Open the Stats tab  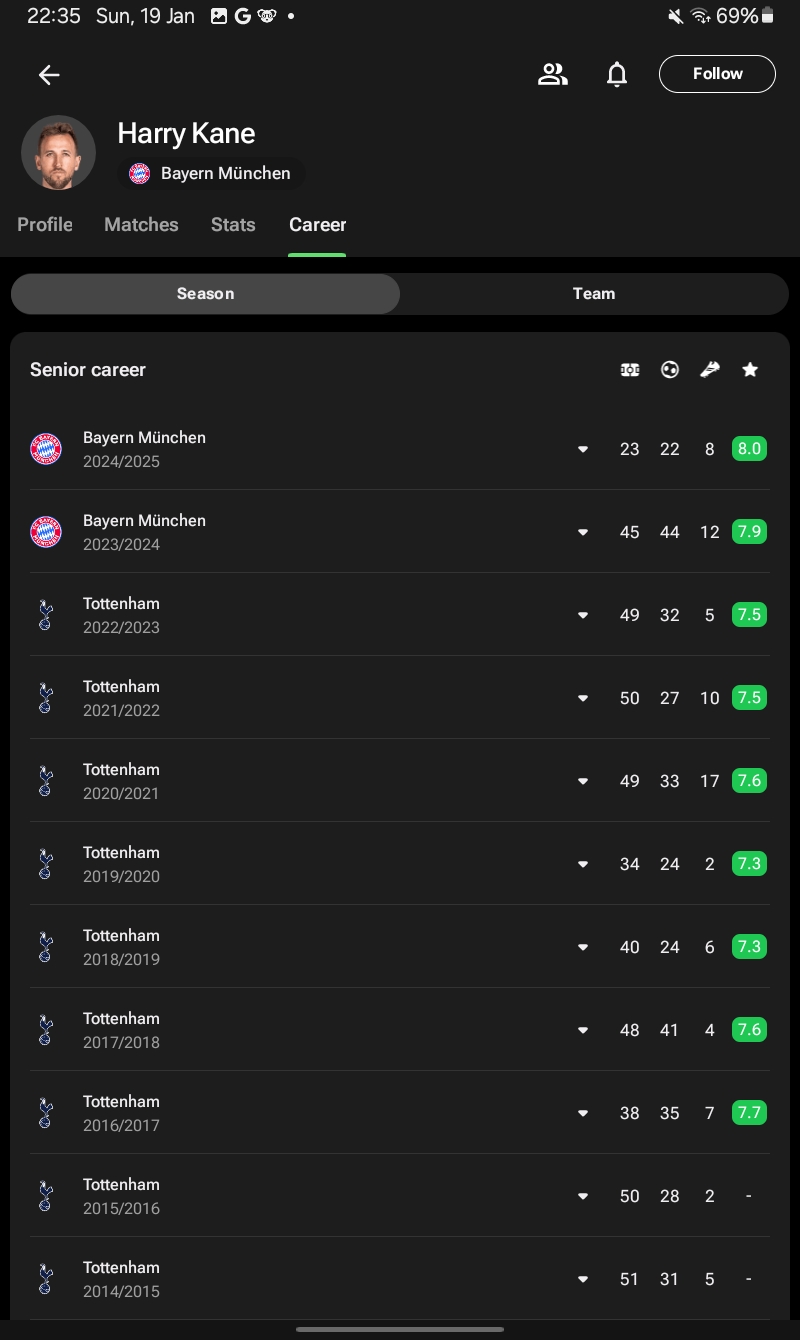pyautogui.click(x=233, y=225)
